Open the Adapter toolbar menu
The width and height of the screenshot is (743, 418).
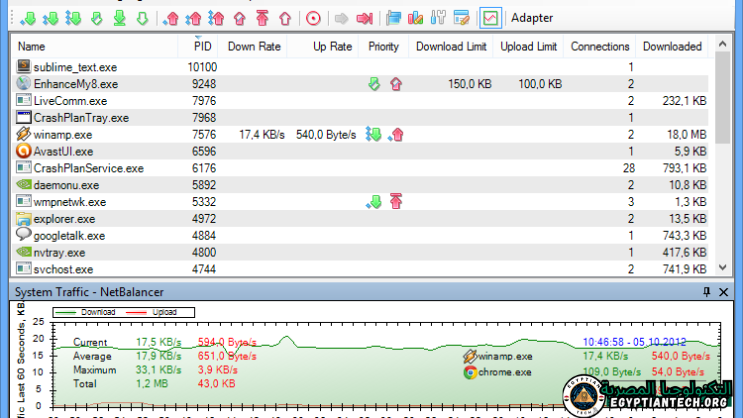coord(532,18)
